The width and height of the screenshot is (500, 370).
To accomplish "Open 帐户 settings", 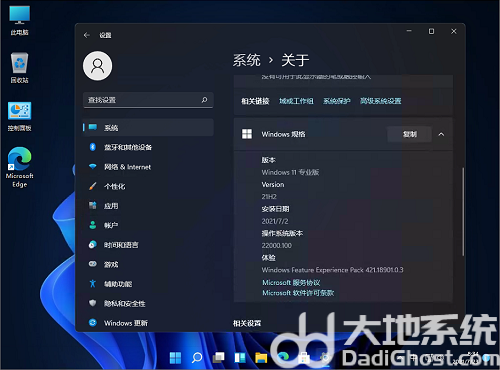I will (148, 225).
